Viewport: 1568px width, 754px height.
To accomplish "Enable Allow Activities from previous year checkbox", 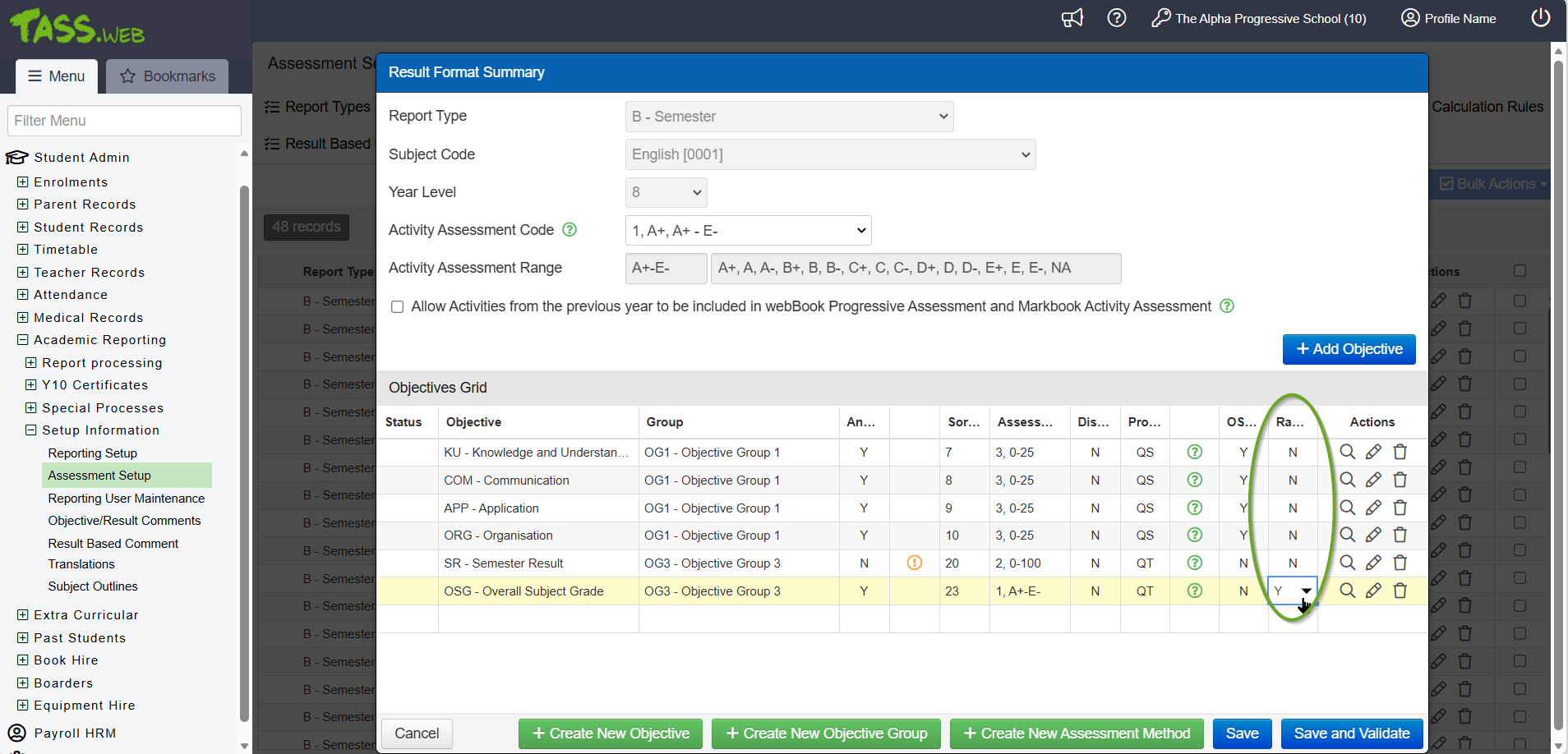I will click(398, 306).
